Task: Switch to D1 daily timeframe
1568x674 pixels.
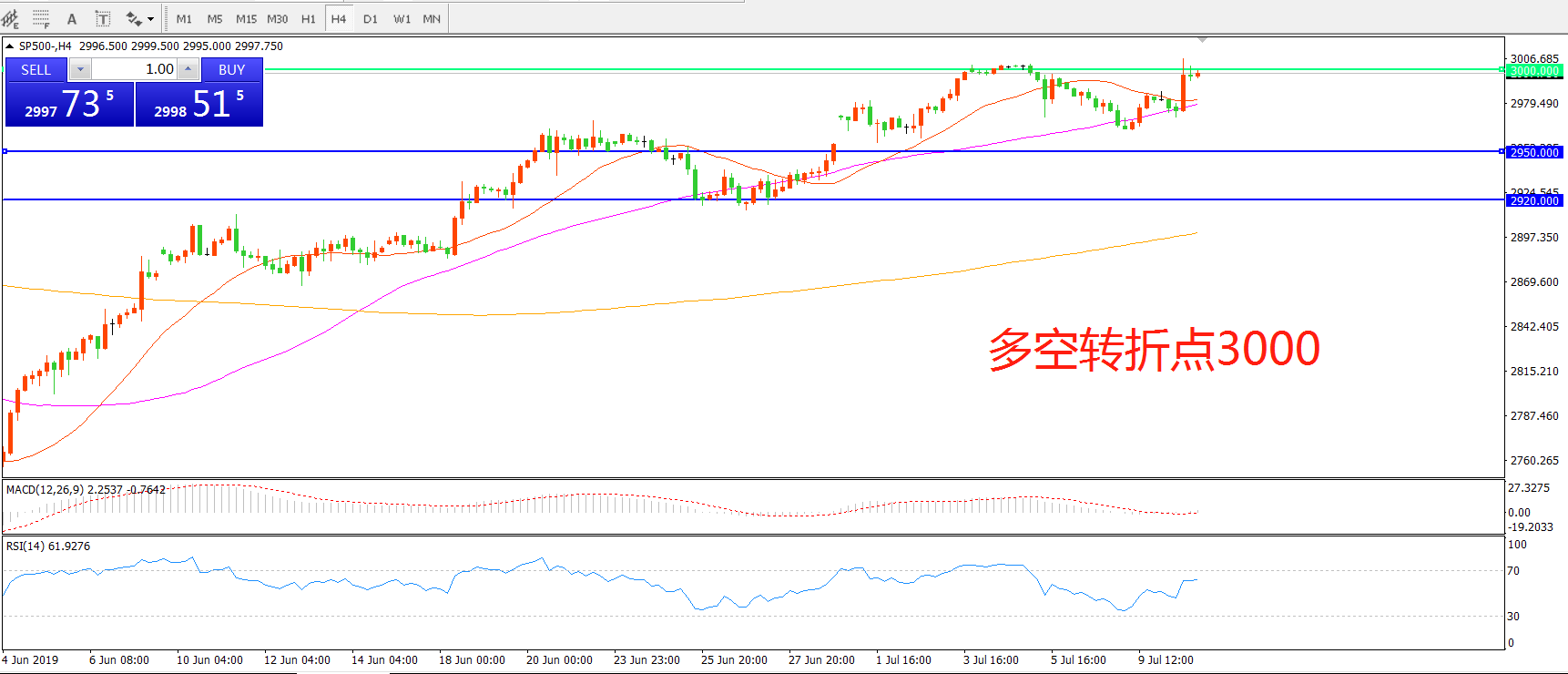Action: click(371, 18)
